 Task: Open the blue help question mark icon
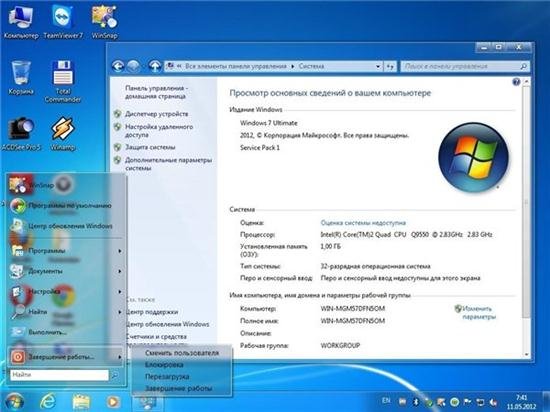pyautogui.click(x=516, y=82)
